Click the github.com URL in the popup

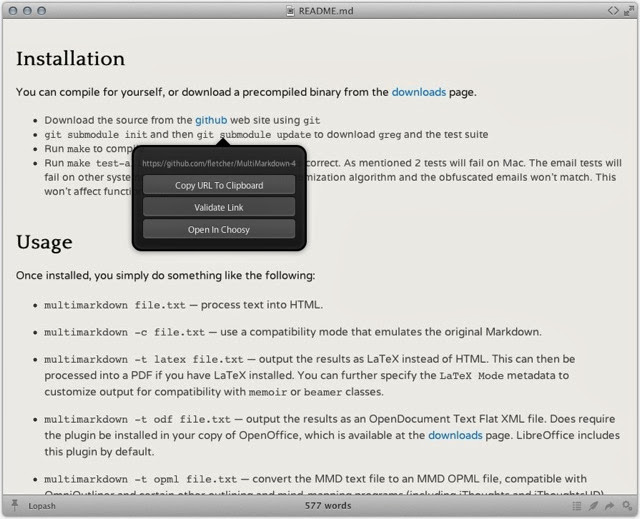click(219, 164)
